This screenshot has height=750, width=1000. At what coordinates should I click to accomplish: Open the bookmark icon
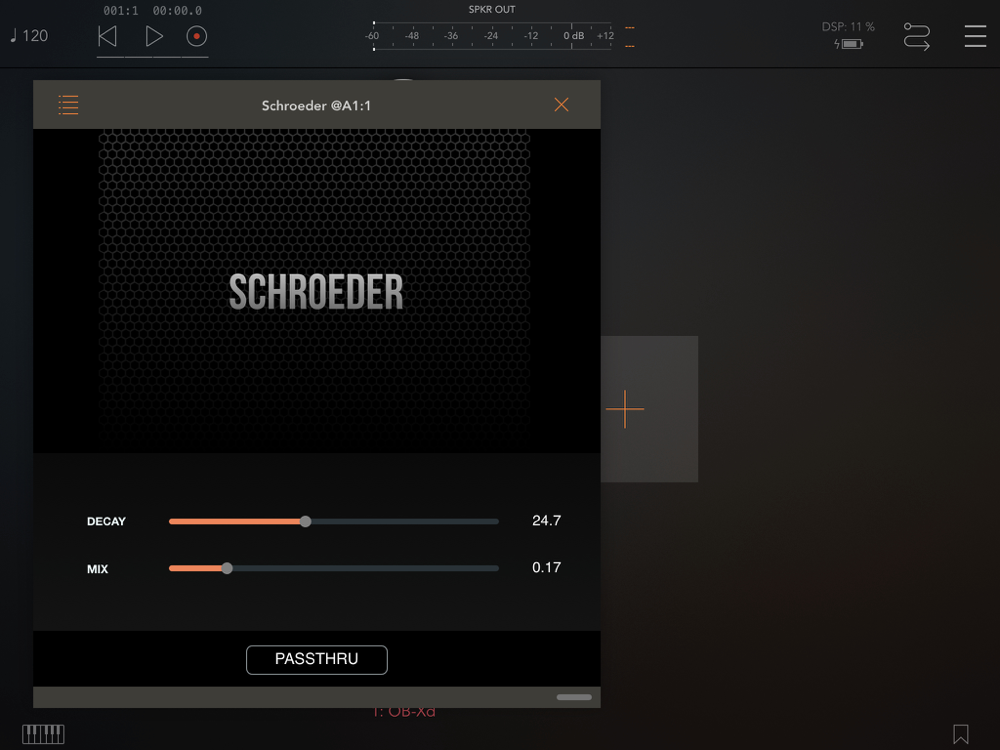pos(960,734)
